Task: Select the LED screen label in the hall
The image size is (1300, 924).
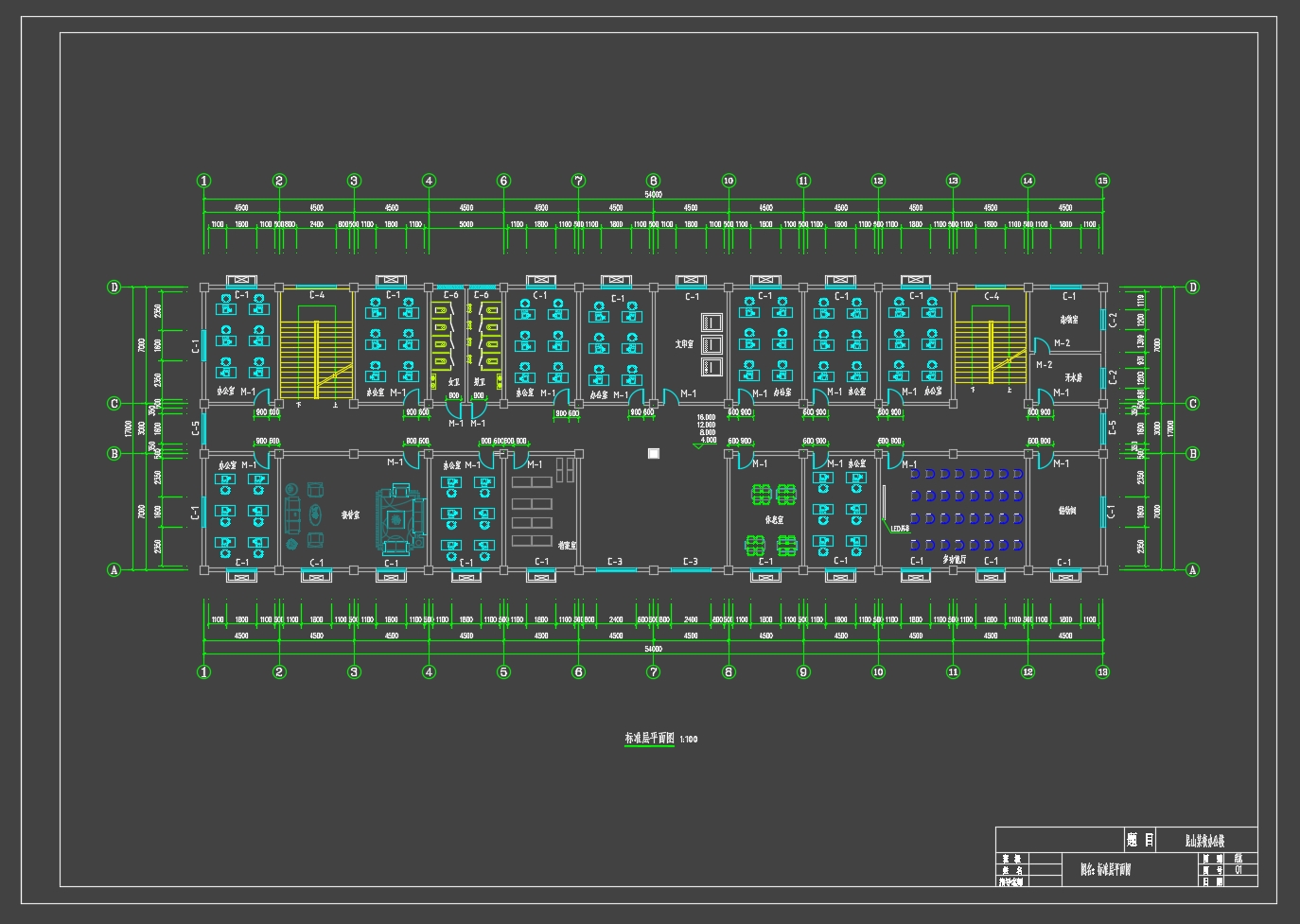Action: (x=899, y=530)
